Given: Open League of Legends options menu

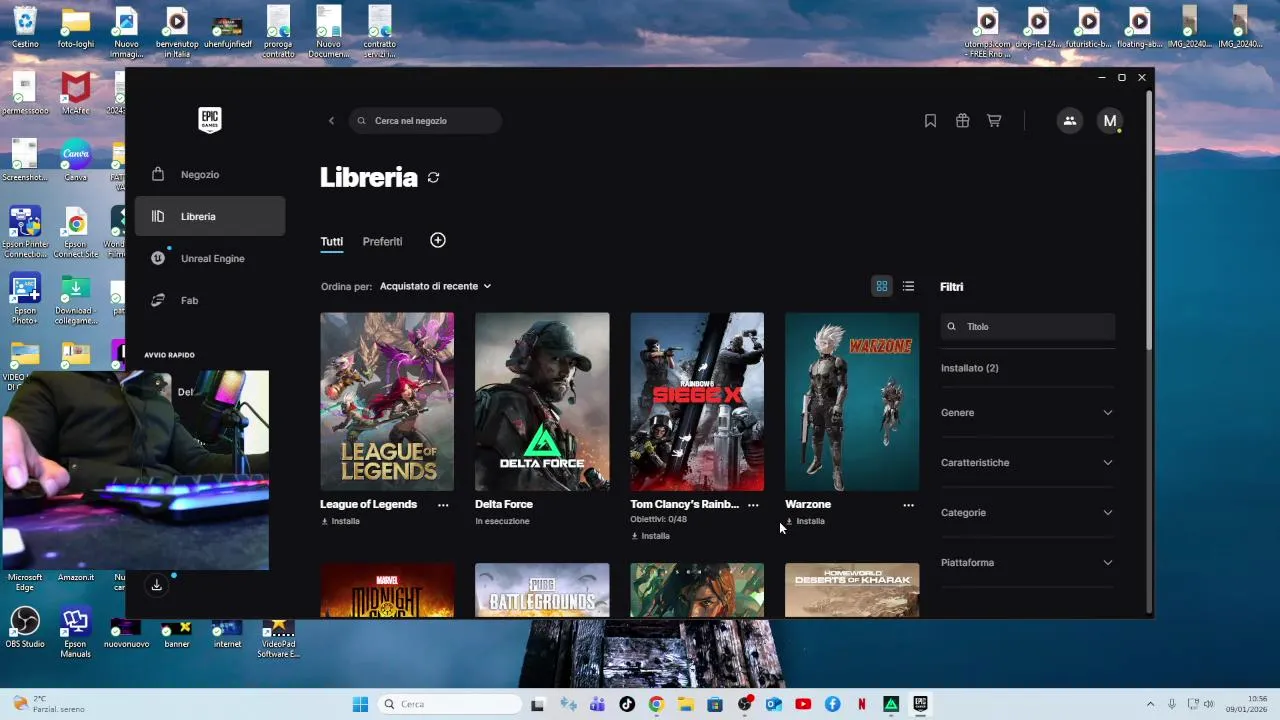Looking at the screenshot, I should (x=443, y=505).
